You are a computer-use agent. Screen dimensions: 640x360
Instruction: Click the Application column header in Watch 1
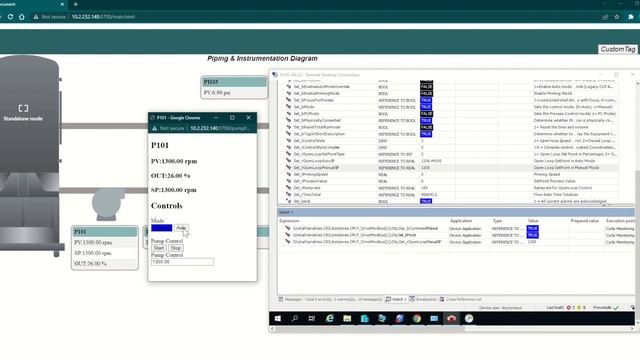[461, 221]
